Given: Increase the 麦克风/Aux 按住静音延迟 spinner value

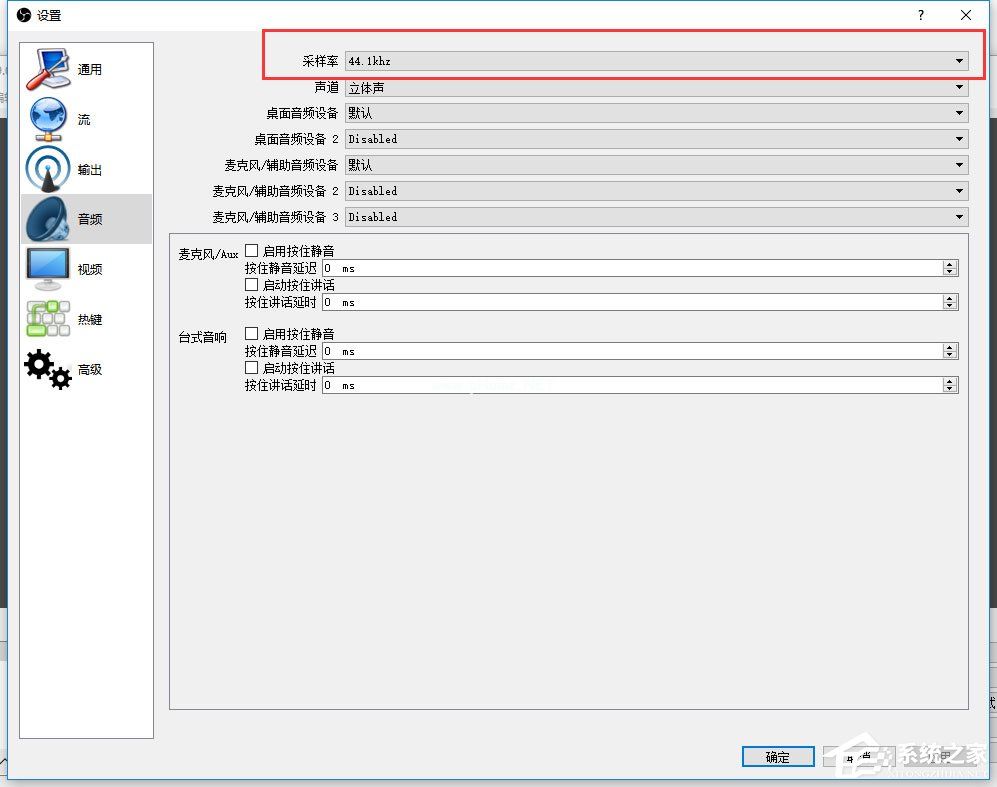Looking at the screenshot, I should click(950, 265).
